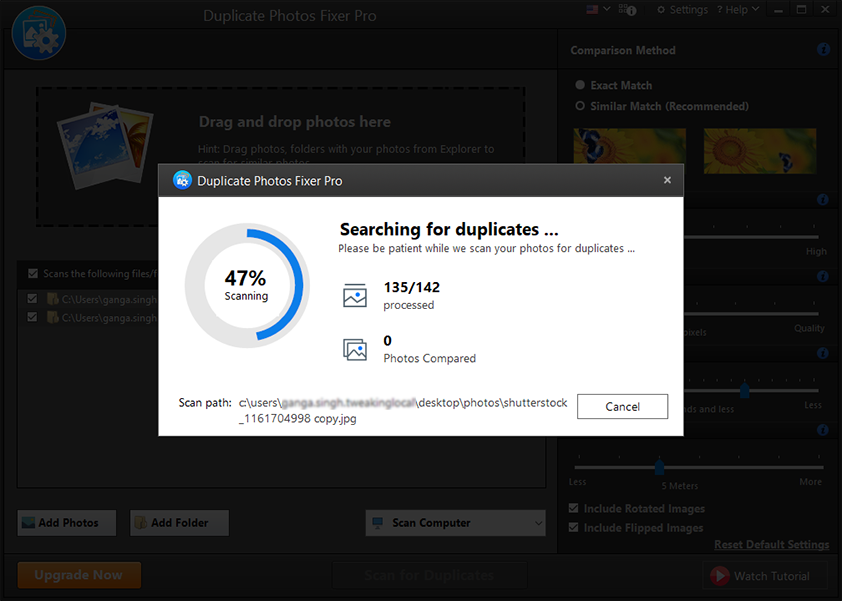Adjust the time interval slider handle

pyautogui.click(x=744, y=390)
